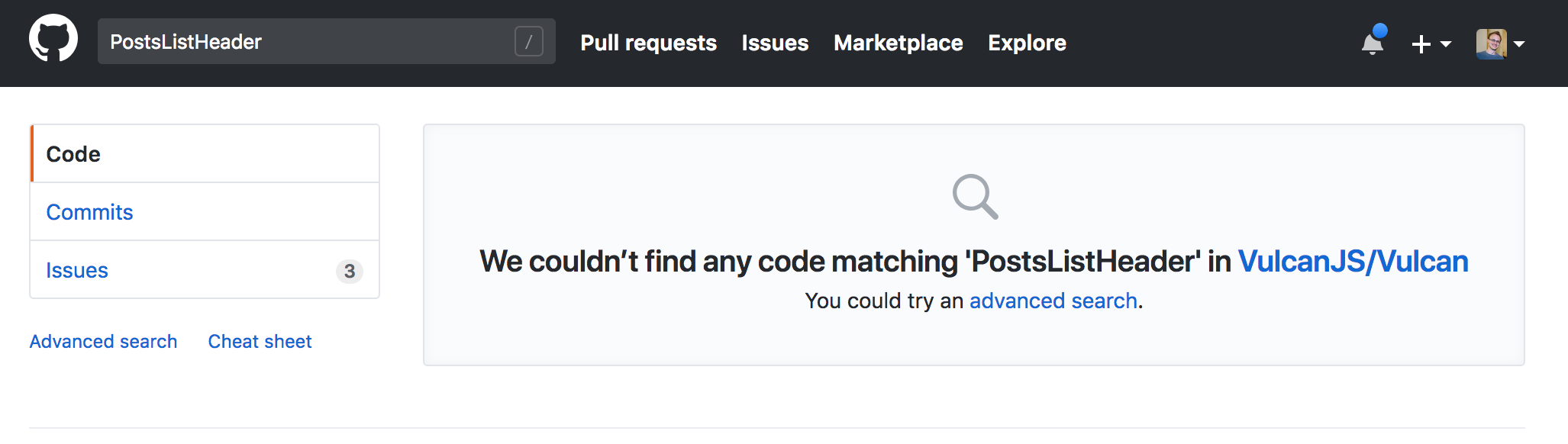Switch to the Commits results tab
The image size is (1568, 444).
89,212
